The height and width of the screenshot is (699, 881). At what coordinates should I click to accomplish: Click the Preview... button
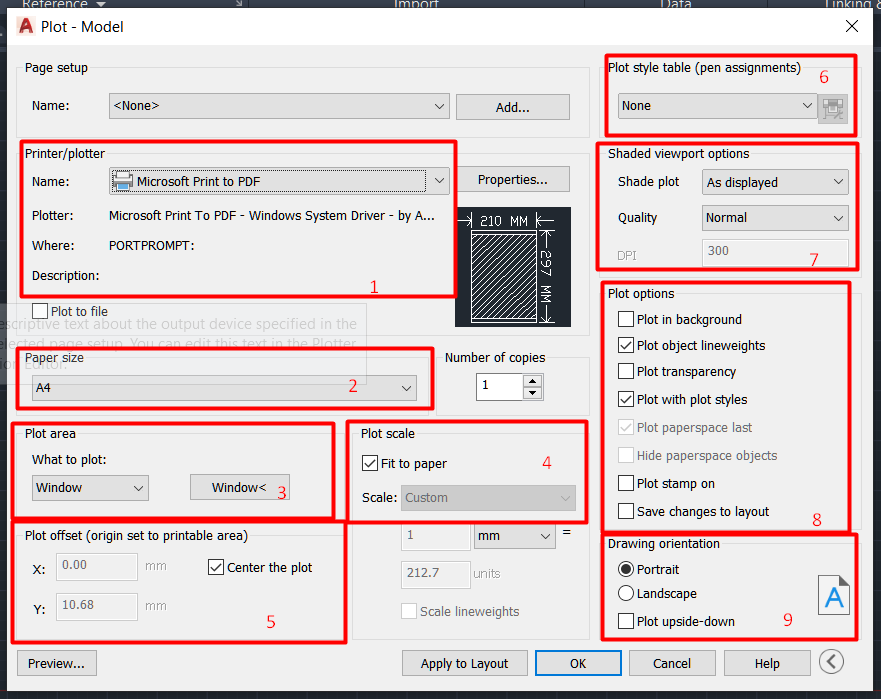point(56,663)
